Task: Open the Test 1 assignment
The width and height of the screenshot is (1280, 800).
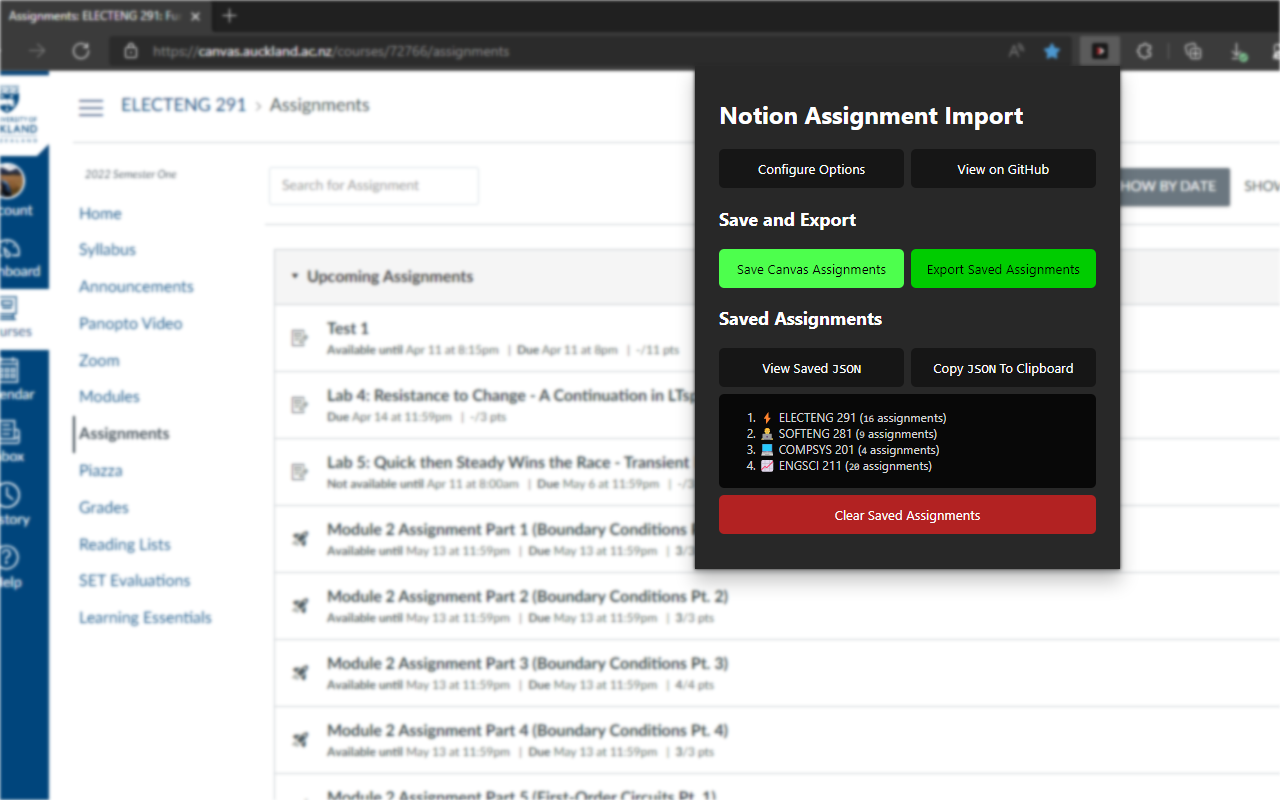Action: (x=348, y=328)
